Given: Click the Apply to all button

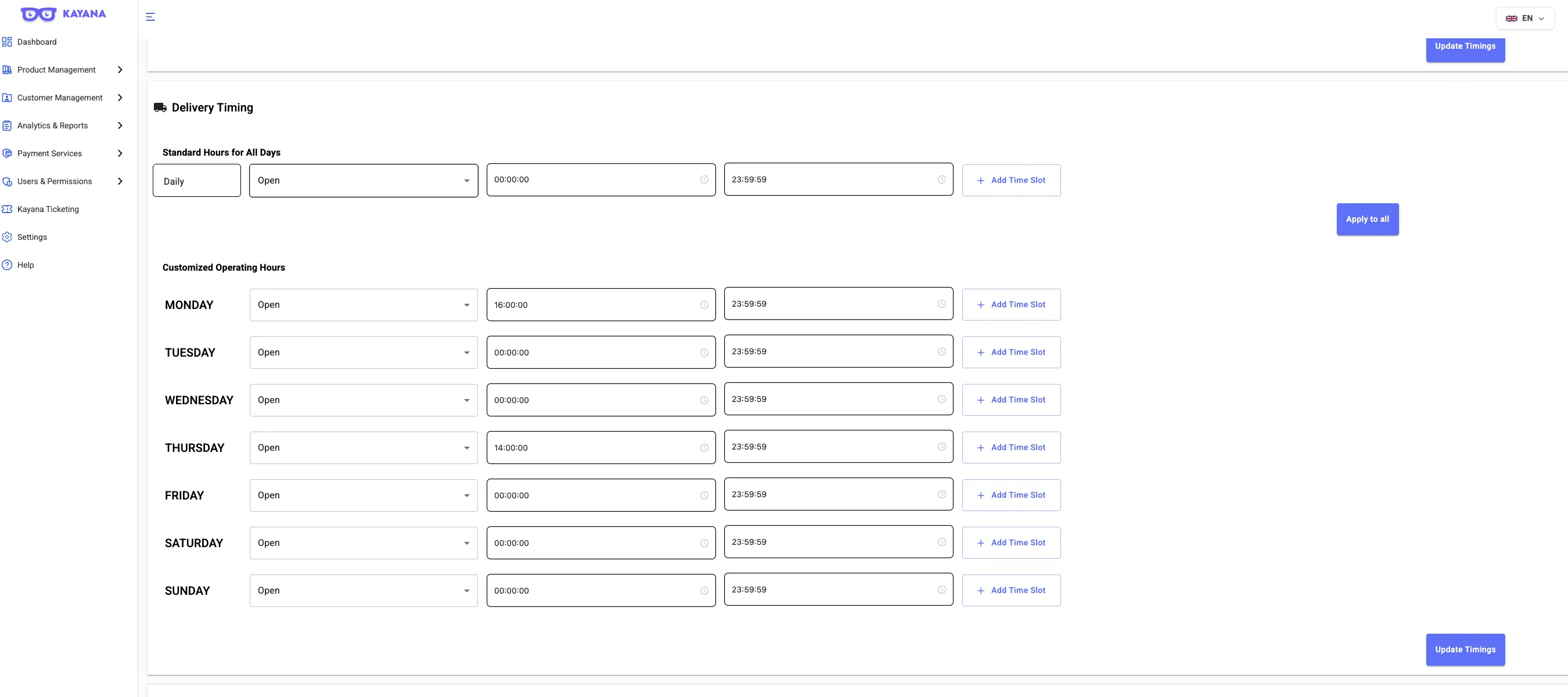Looking at the screenshot, I should tap(1367, 219).
